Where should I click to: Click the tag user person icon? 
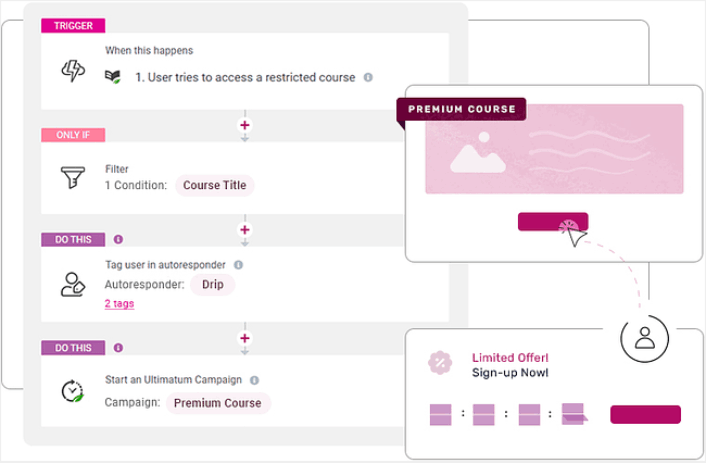tap(74, 284)
